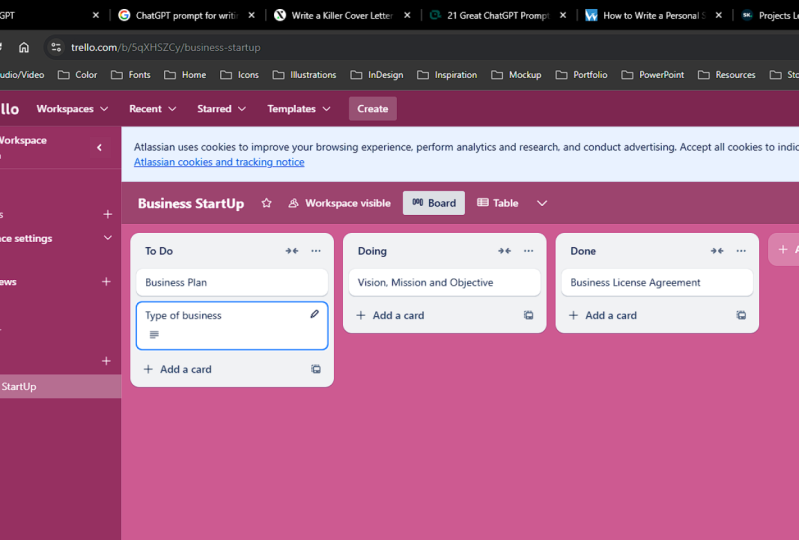This screenshot has width=799, height=540.
Task: Open the Color bookmarks folder
Action: 77,75
